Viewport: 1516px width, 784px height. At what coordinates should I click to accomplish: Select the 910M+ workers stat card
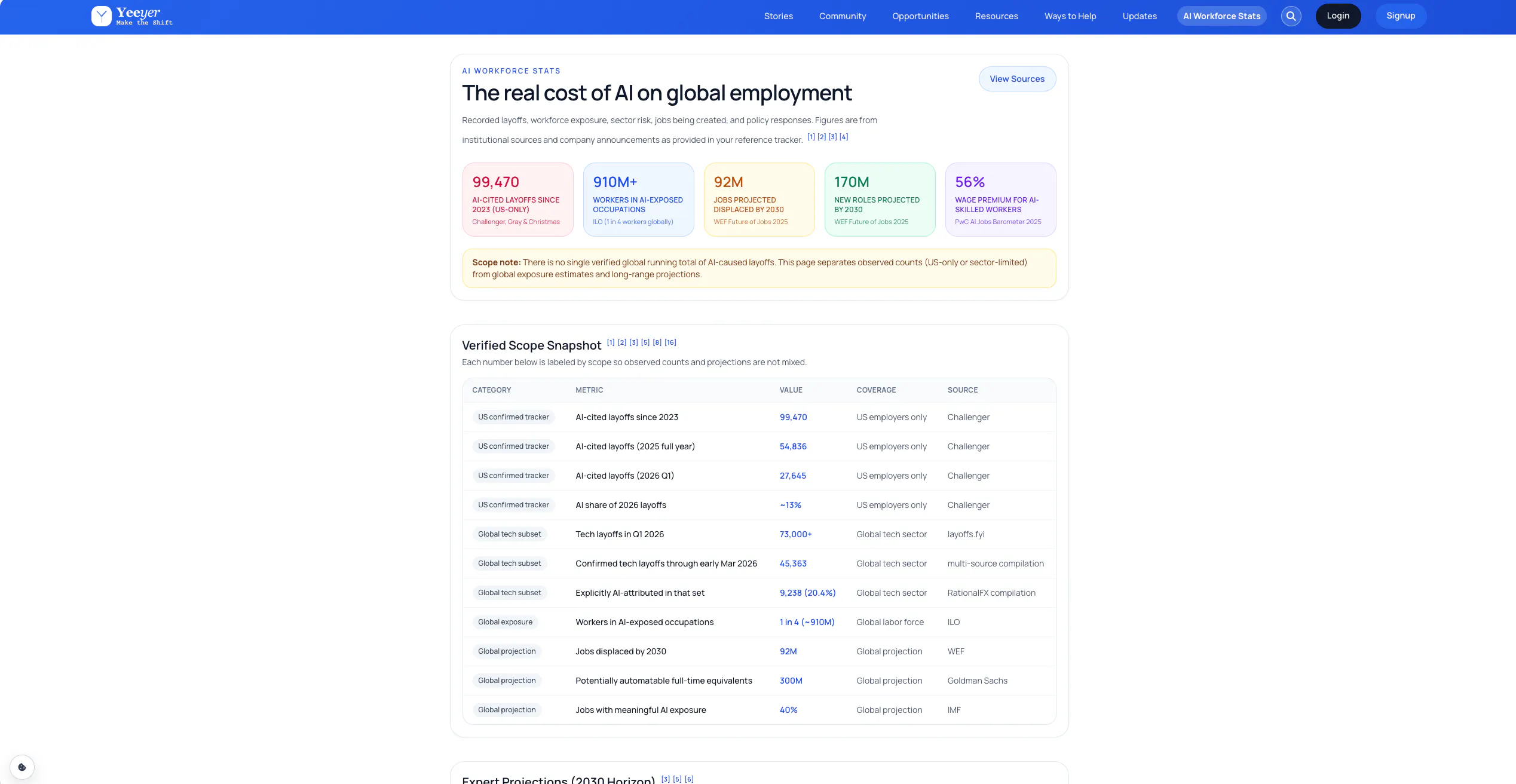point(638,200)
